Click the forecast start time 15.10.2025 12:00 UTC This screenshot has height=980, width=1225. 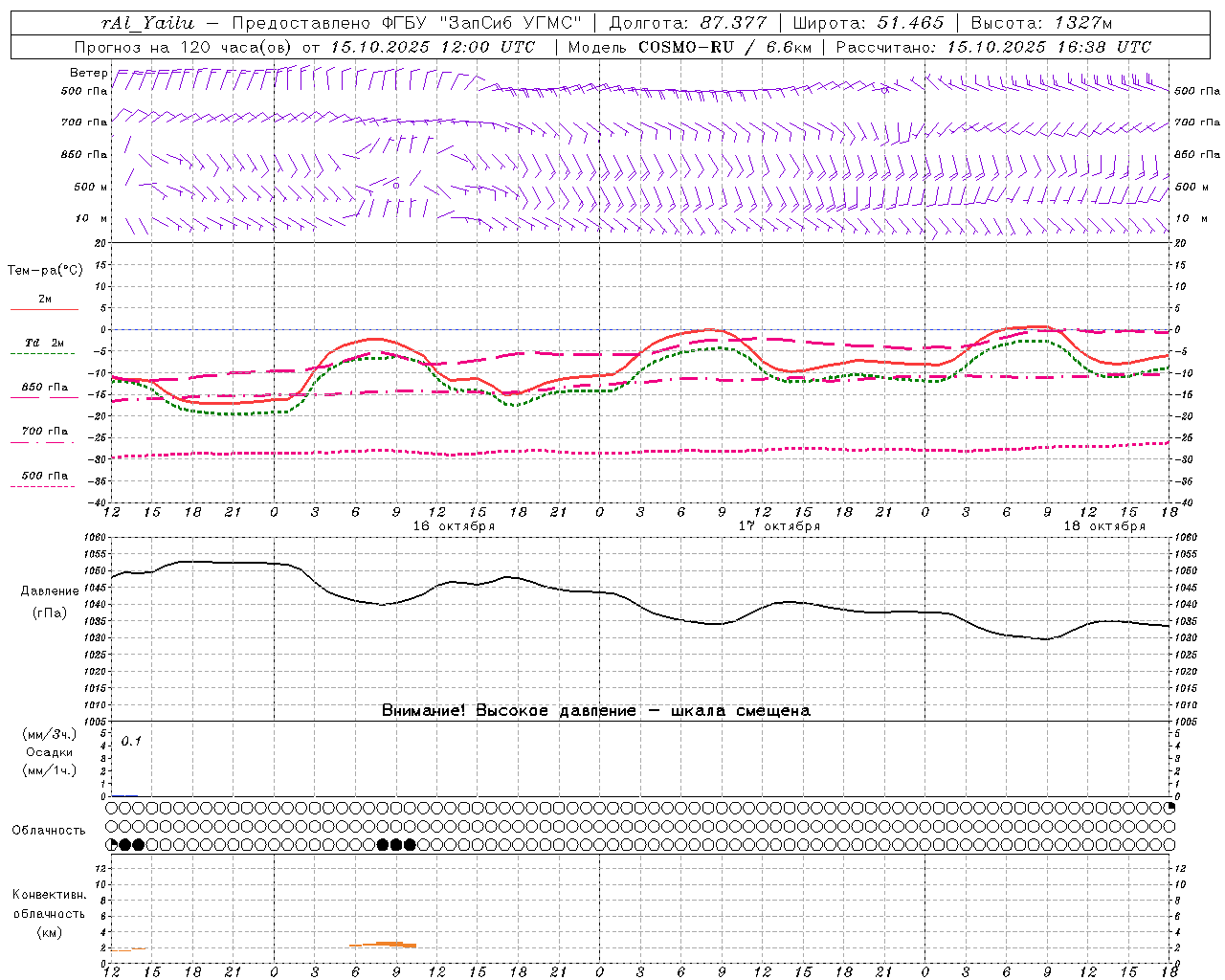click(432, 47)
